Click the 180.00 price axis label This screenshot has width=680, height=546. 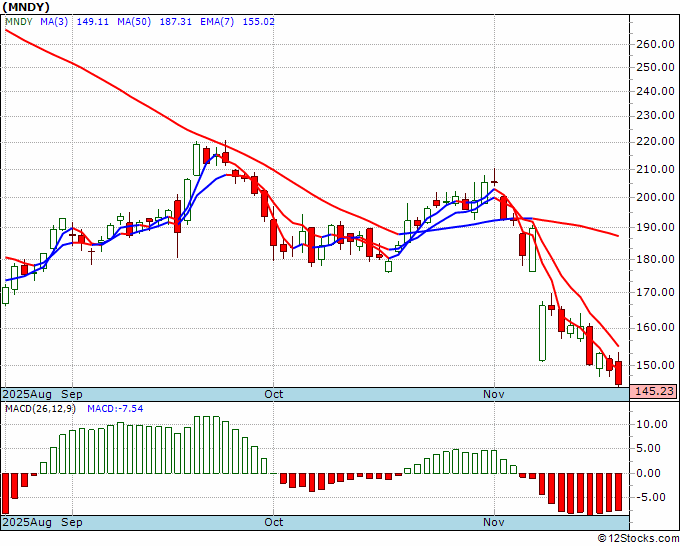(655, 259)
